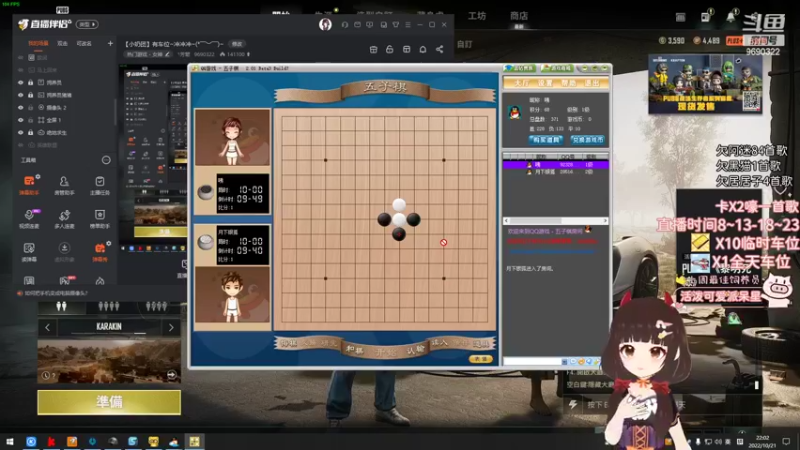Switch to the first scene tab in the streaming app
800x450 pixels.
coord(38,43)
